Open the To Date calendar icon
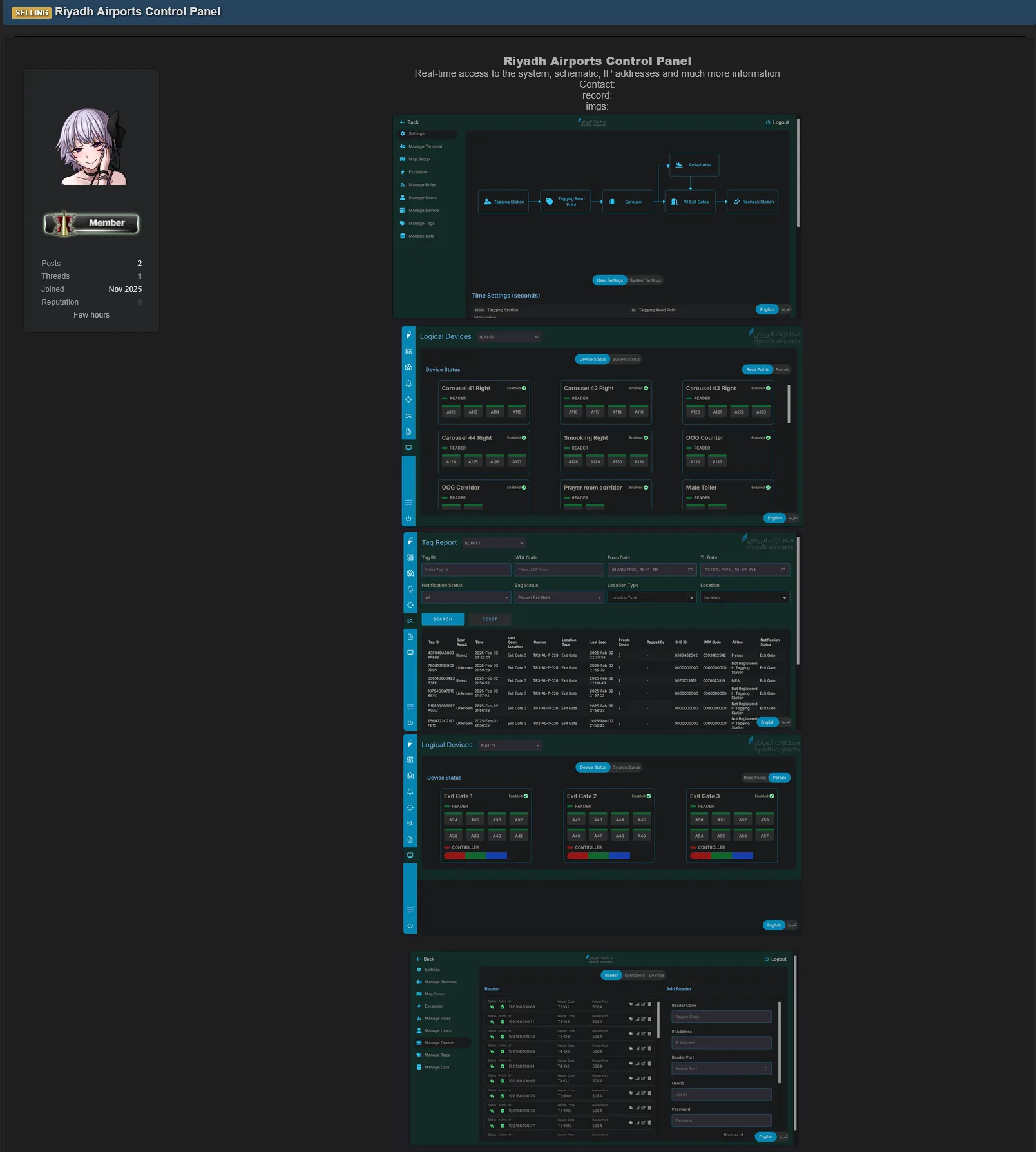 pyautogui.click(x=783, y=570)
